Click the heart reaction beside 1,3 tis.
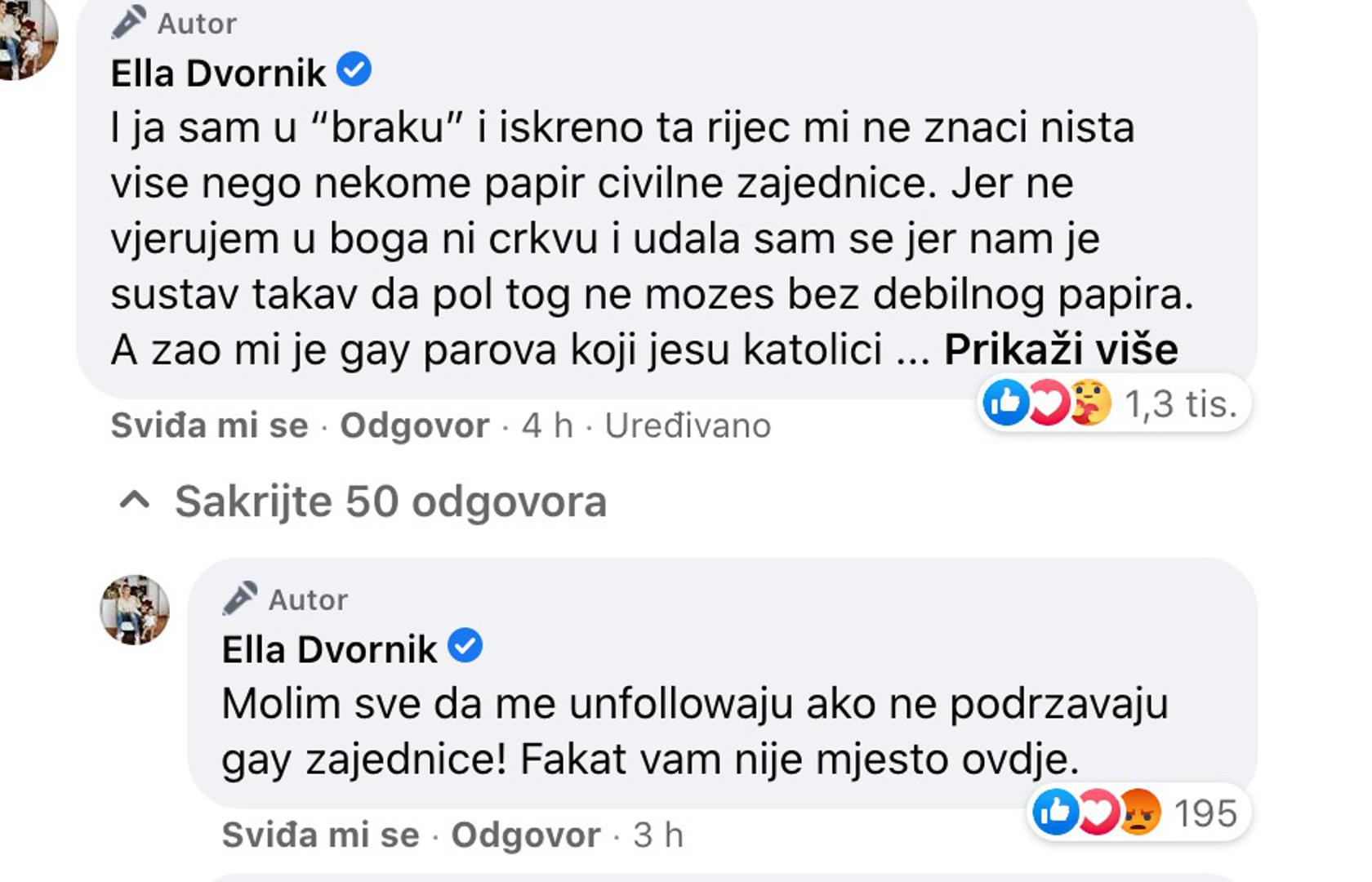This screenshot has width=1372, height=882. [x=1048, y=403]
